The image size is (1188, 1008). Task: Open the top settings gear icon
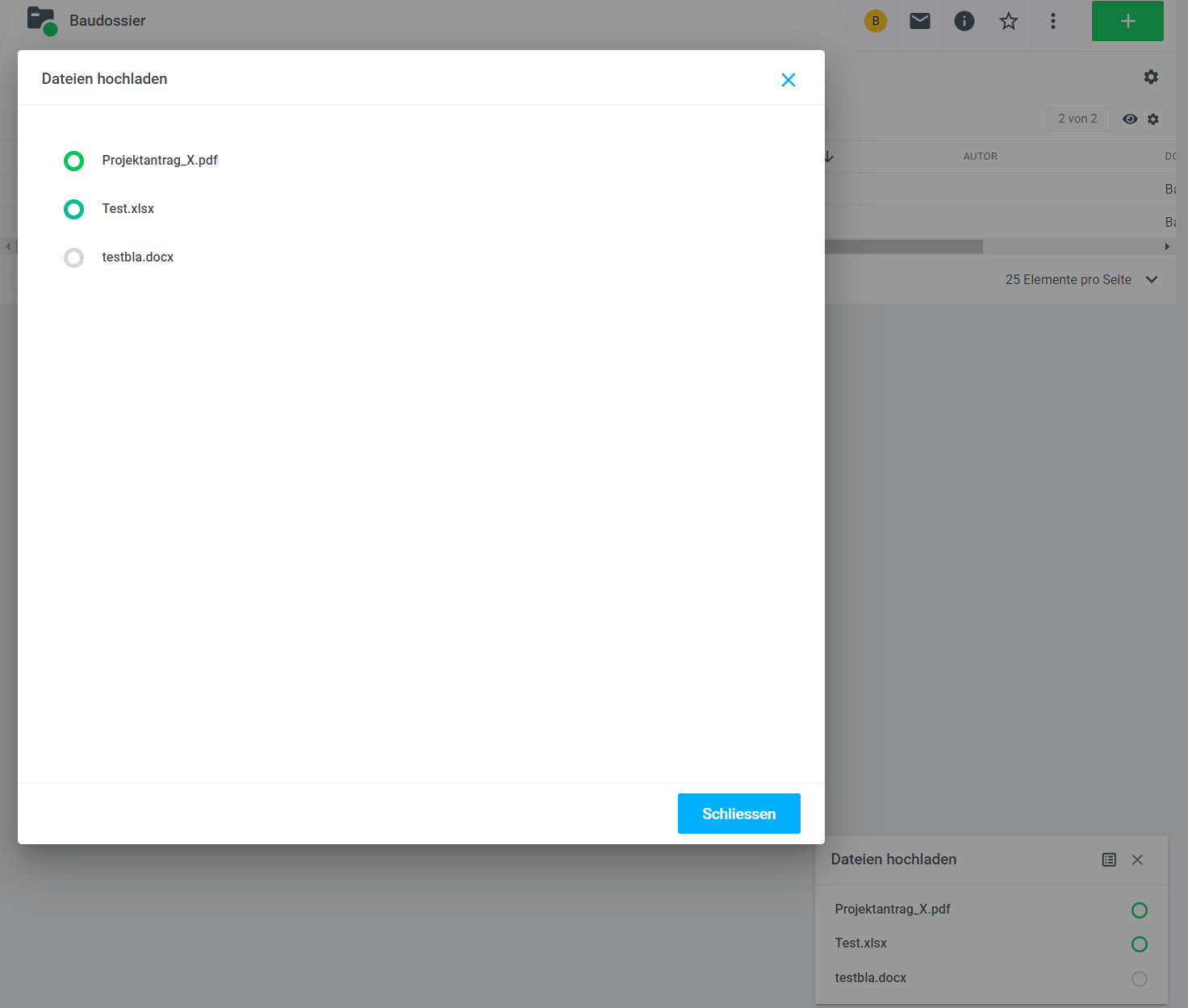[1151, 77]
